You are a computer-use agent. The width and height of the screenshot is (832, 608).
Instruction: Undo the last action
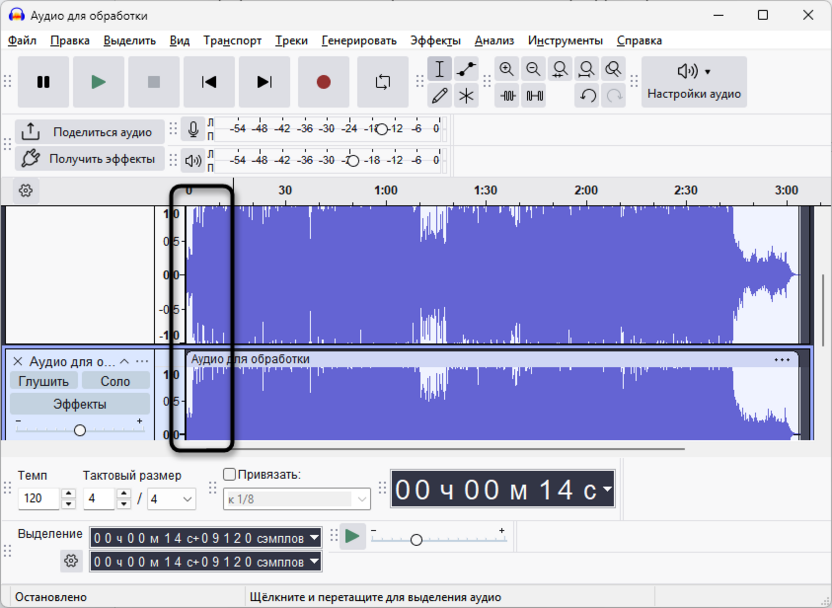tap(586, 96)
